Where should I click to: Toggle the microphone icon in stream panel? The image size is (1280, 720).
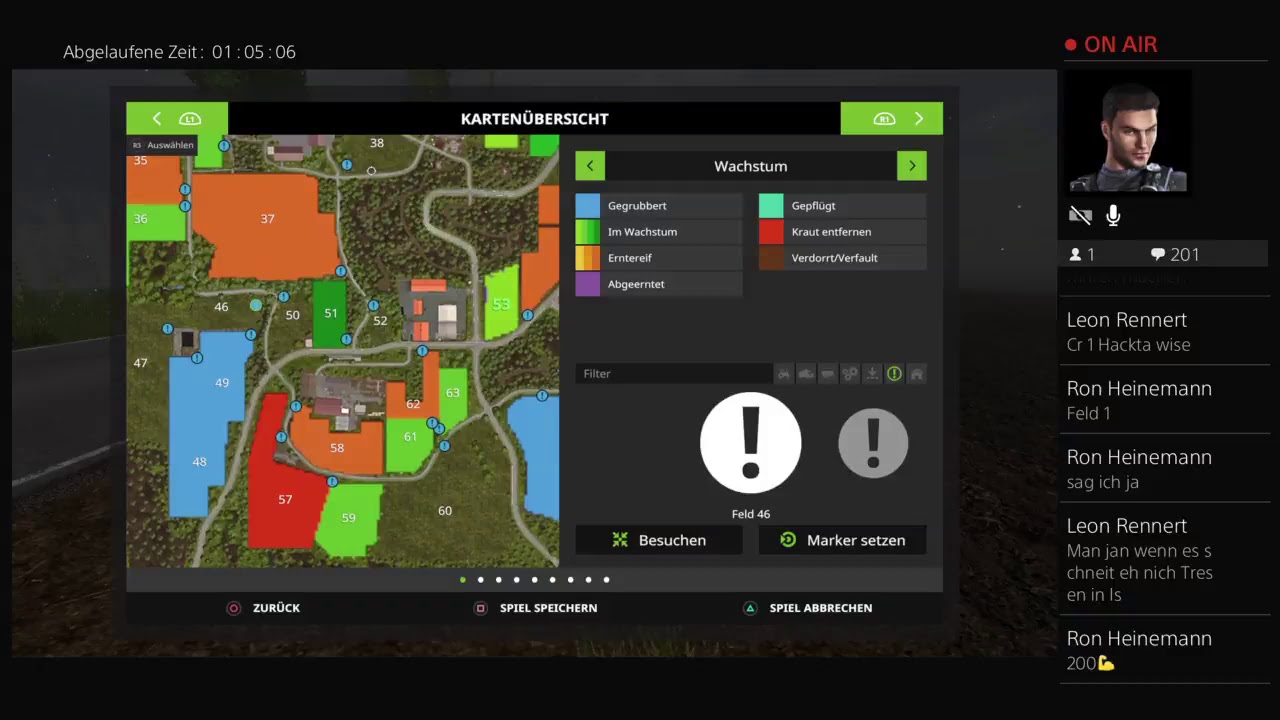(x=1113, y=215)
